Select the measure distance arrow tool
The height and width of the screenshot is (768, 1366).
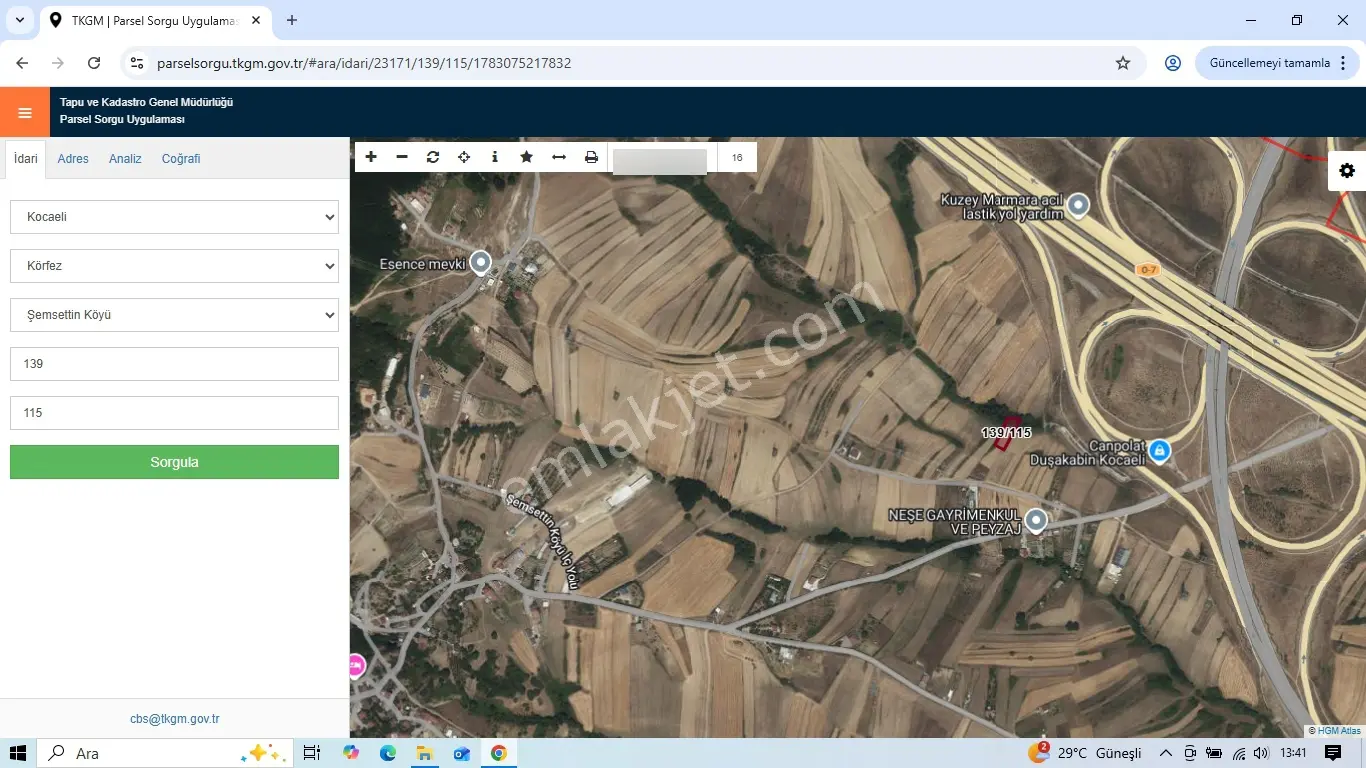pyautogui.click(x=559, y=157)
